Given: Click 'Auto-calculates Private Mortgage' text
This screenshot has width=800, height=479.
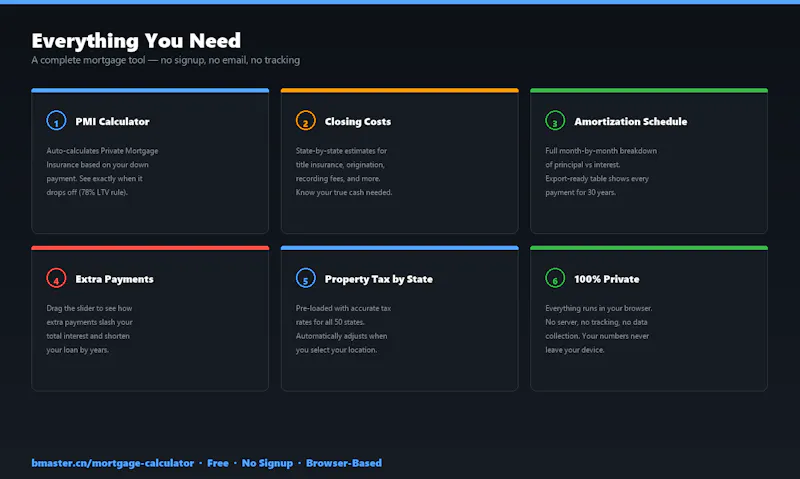Looking at the screenshot, I should [x=103, y=150].
